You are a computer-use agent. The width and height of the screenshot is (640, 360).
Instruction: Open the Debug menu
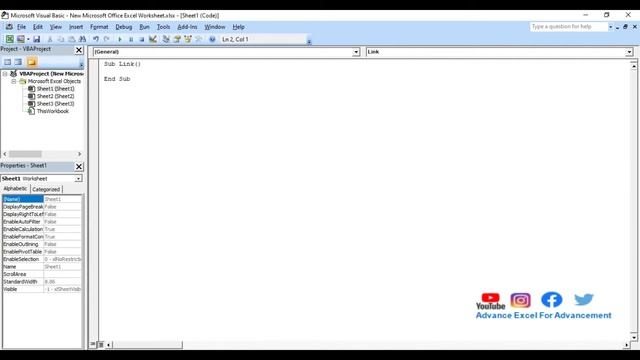point(124,27)
